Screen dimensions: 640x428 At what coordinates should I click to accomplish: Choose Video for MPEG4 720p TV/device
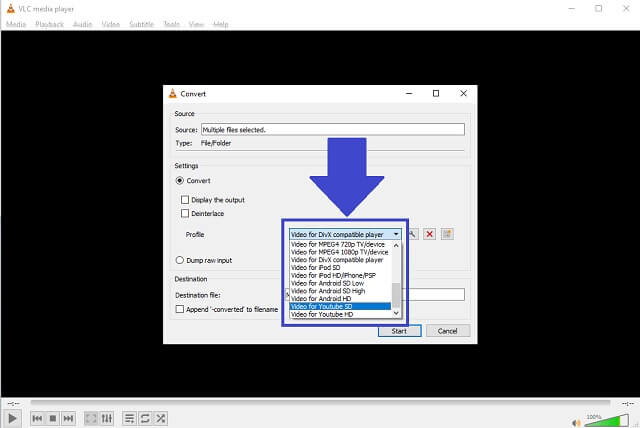[338, 244]
